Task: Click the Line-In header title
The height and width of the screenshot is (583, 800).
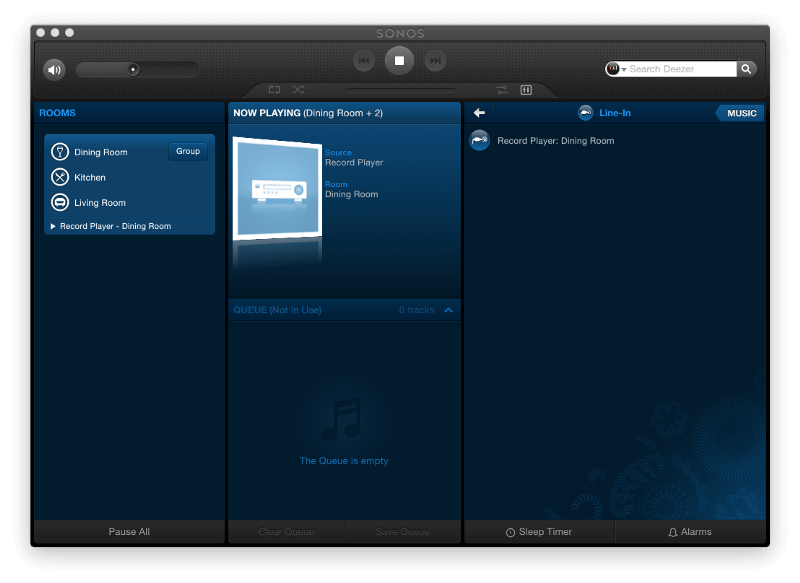Action: (x=615, y=113)
